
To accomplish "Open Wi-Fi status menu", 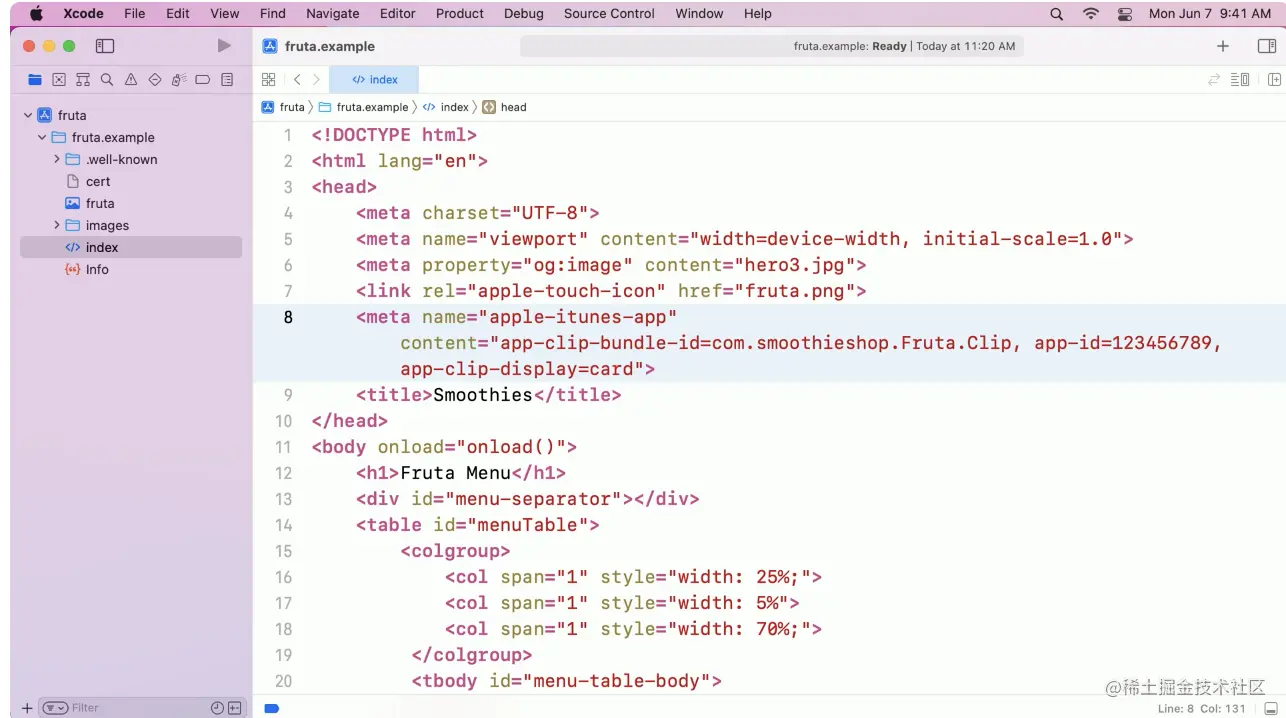I will pyautogui.click(x=1091, y=14).
